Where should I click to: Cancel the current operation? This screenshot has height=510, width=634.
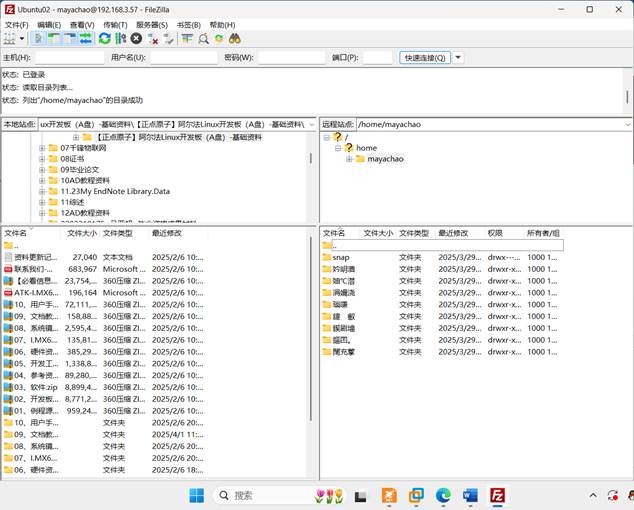point(136,39)
